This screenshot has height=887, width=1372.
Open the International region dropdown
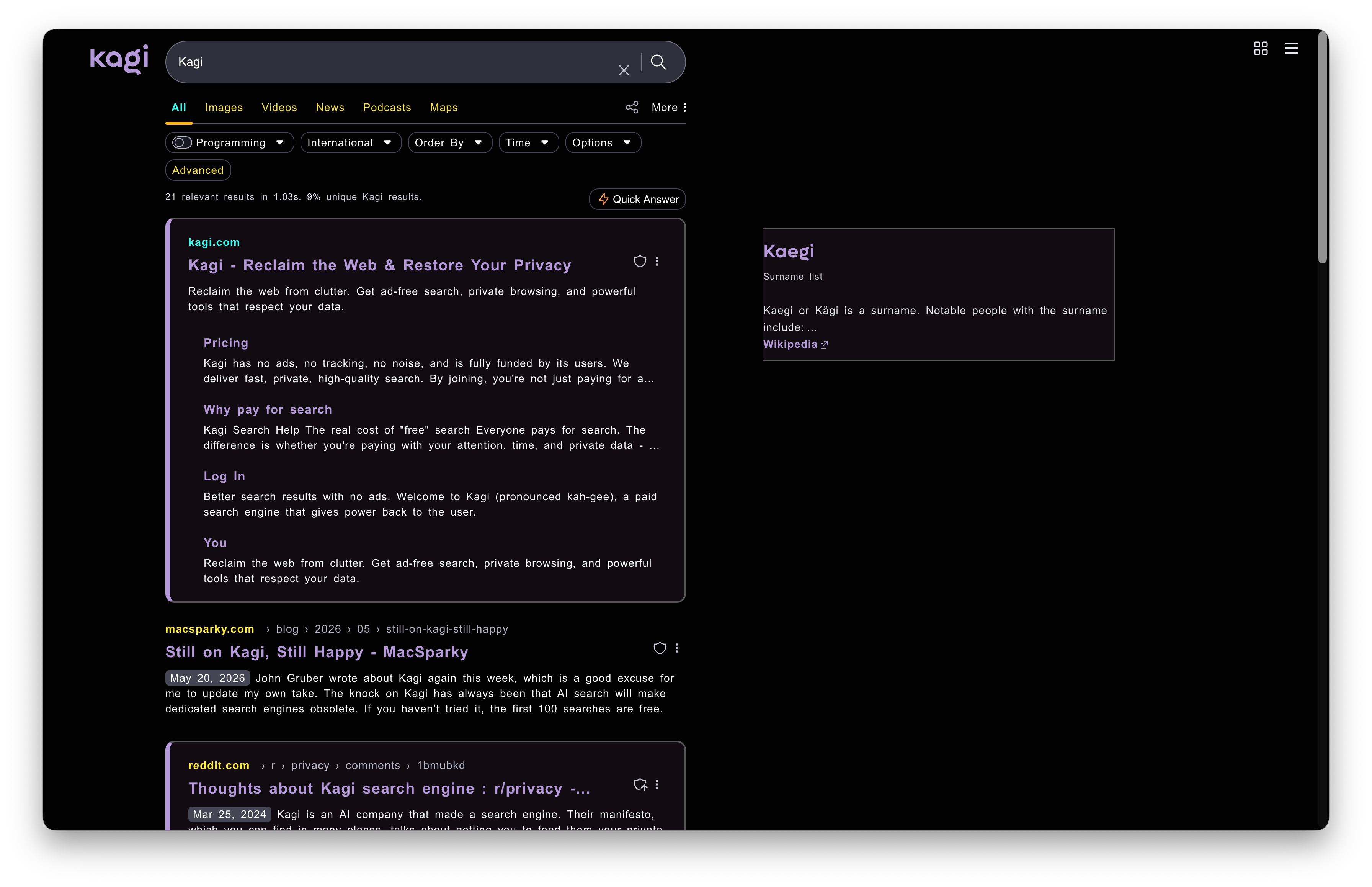[x=351, y=143]
